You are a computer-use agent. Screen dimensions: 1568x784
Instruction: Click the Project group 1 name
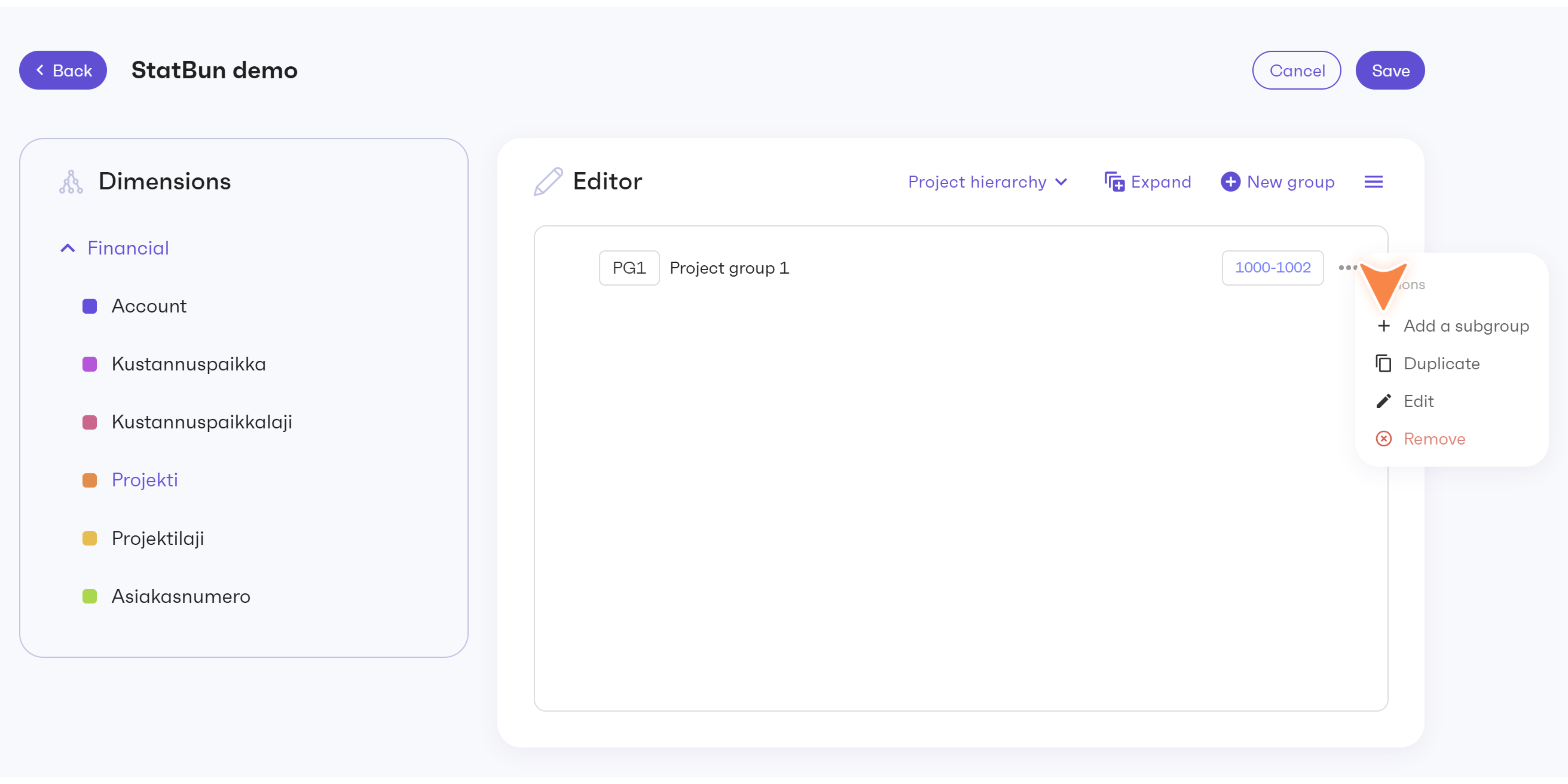(729, 268)
